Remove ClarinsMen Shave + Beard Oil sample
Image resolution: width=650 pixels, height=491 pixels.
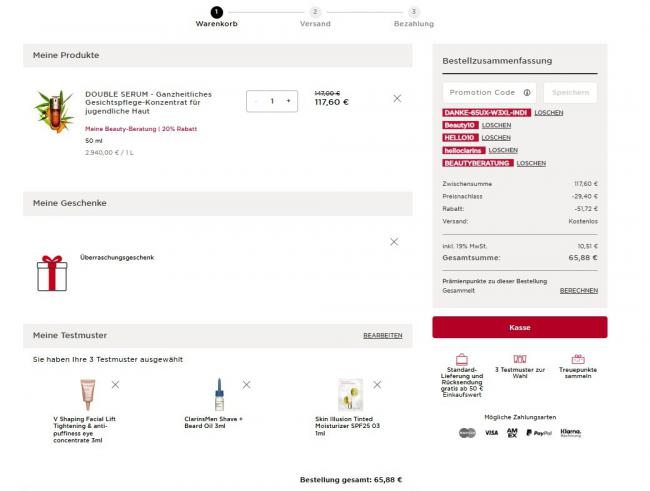246,384
